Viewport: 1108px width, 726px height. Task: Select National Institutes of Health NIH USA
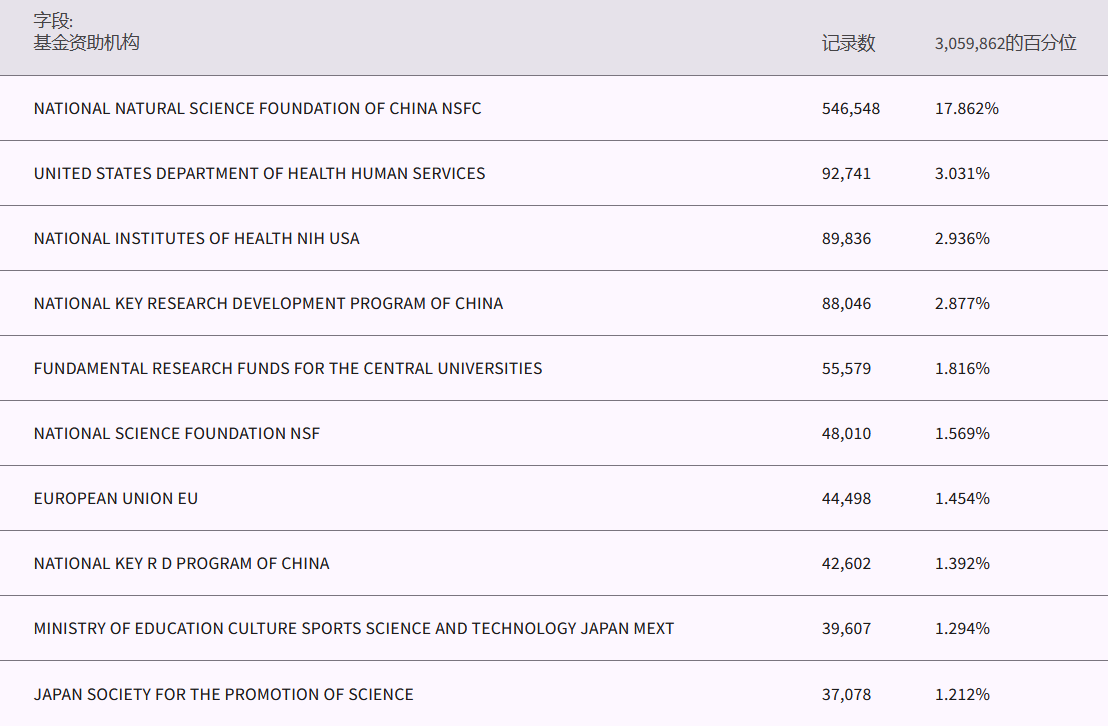(x=196, y=238)
